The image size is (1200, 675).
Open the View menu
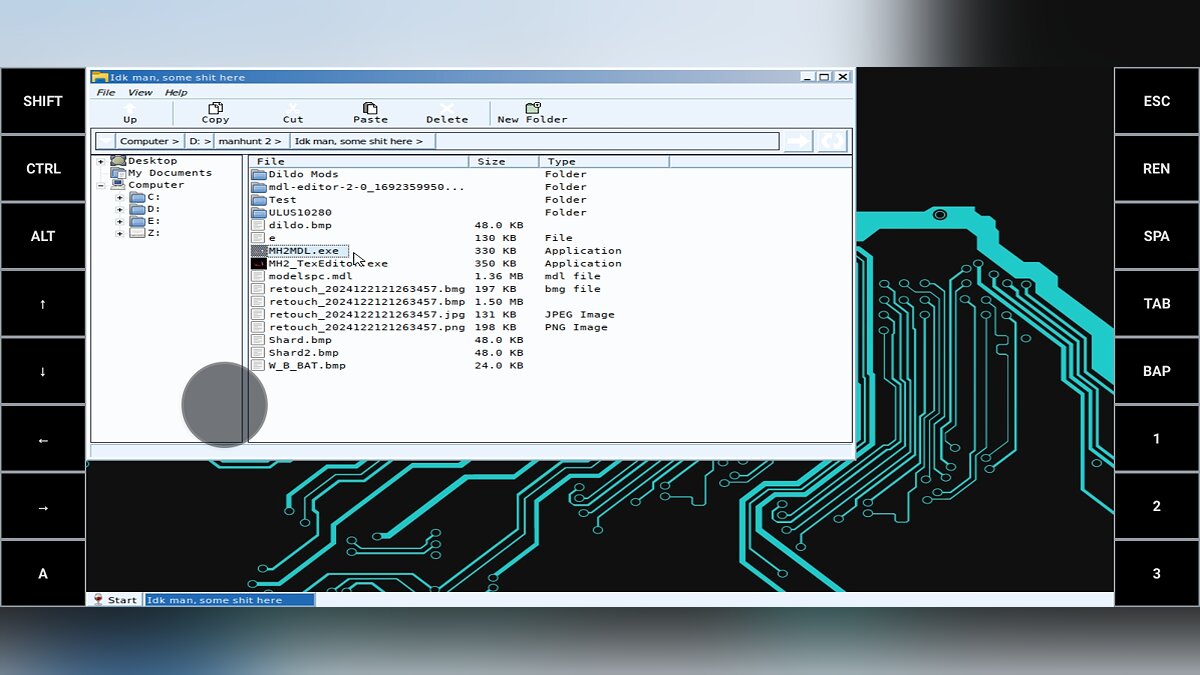140,93
